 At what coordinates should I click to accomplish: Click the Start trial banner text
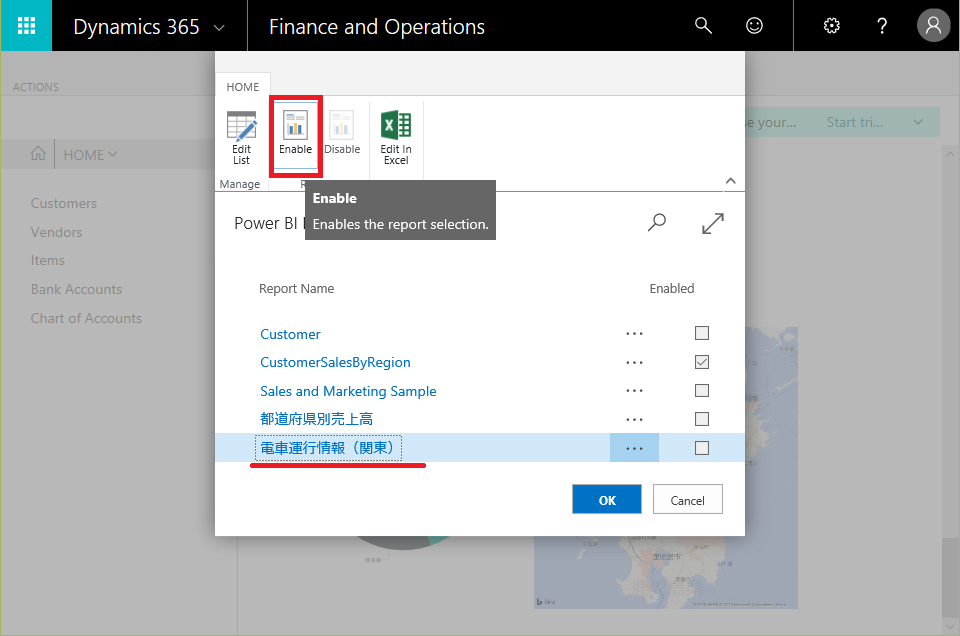pyautogui.click(x=855, y=122)
